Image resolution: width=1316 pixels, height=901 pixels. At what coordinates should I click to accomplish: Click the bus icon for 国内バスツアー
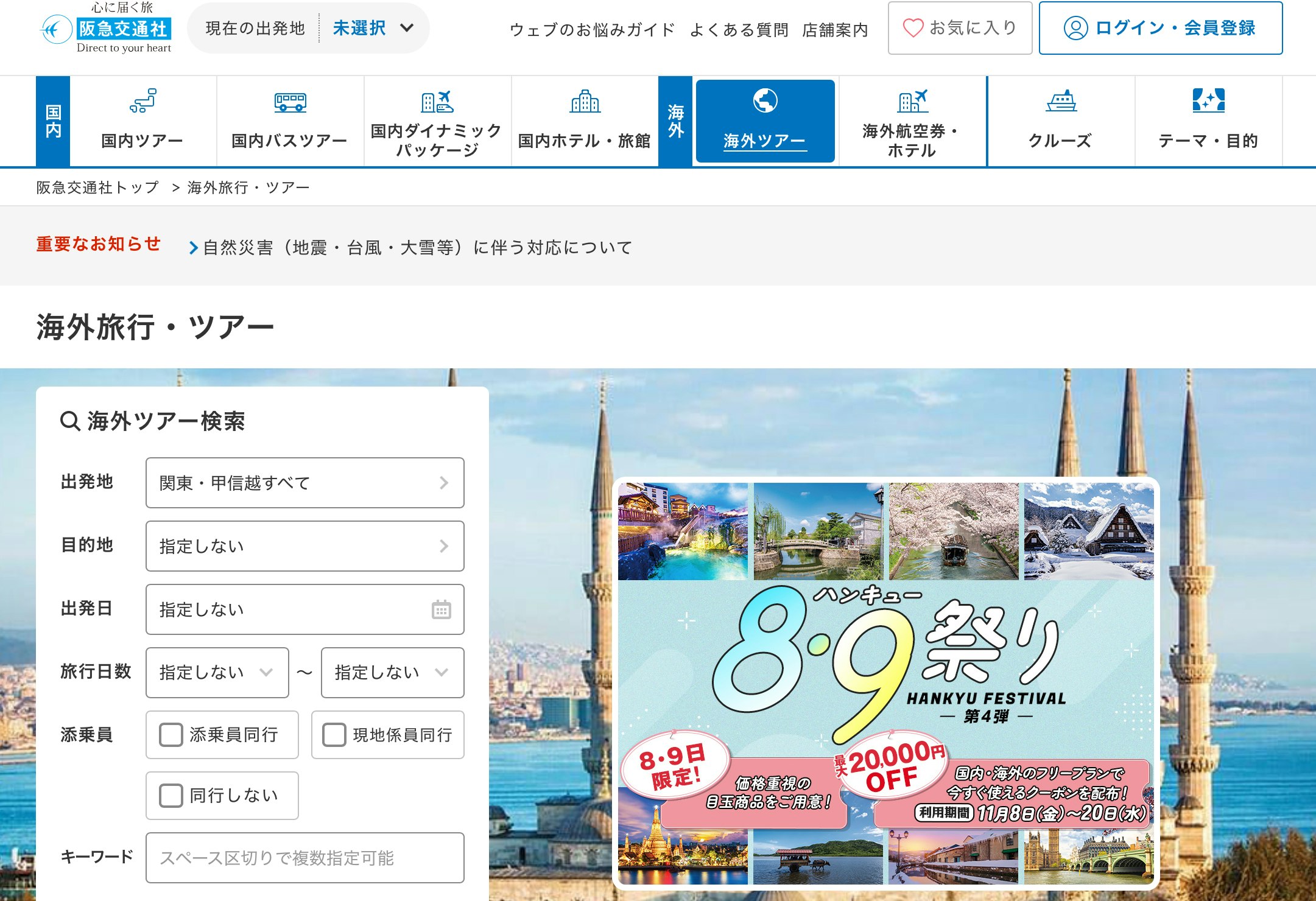290,102
